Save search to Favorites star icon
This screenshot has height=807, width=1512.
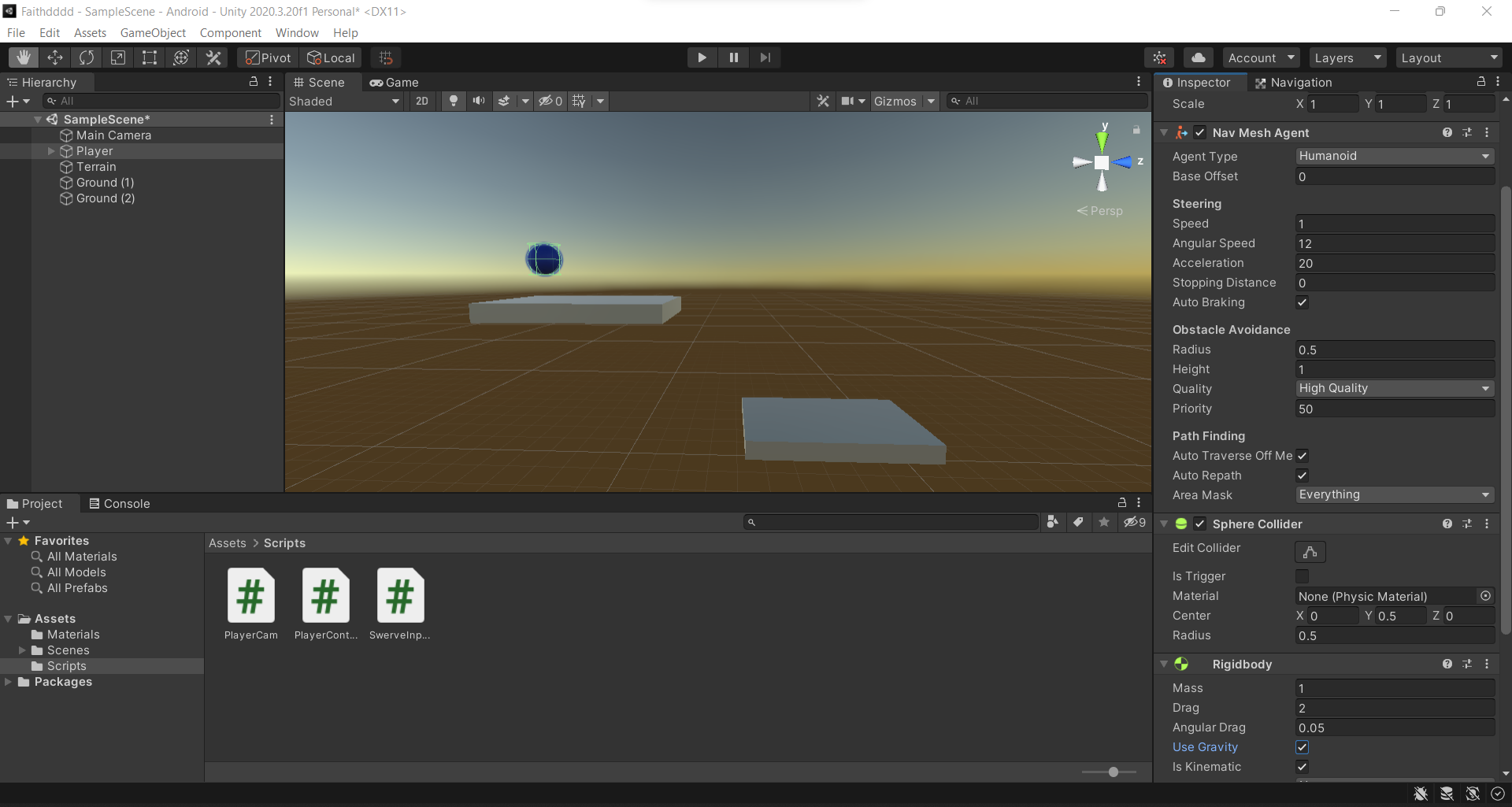pyautogui.click(x=1104, y=522)
